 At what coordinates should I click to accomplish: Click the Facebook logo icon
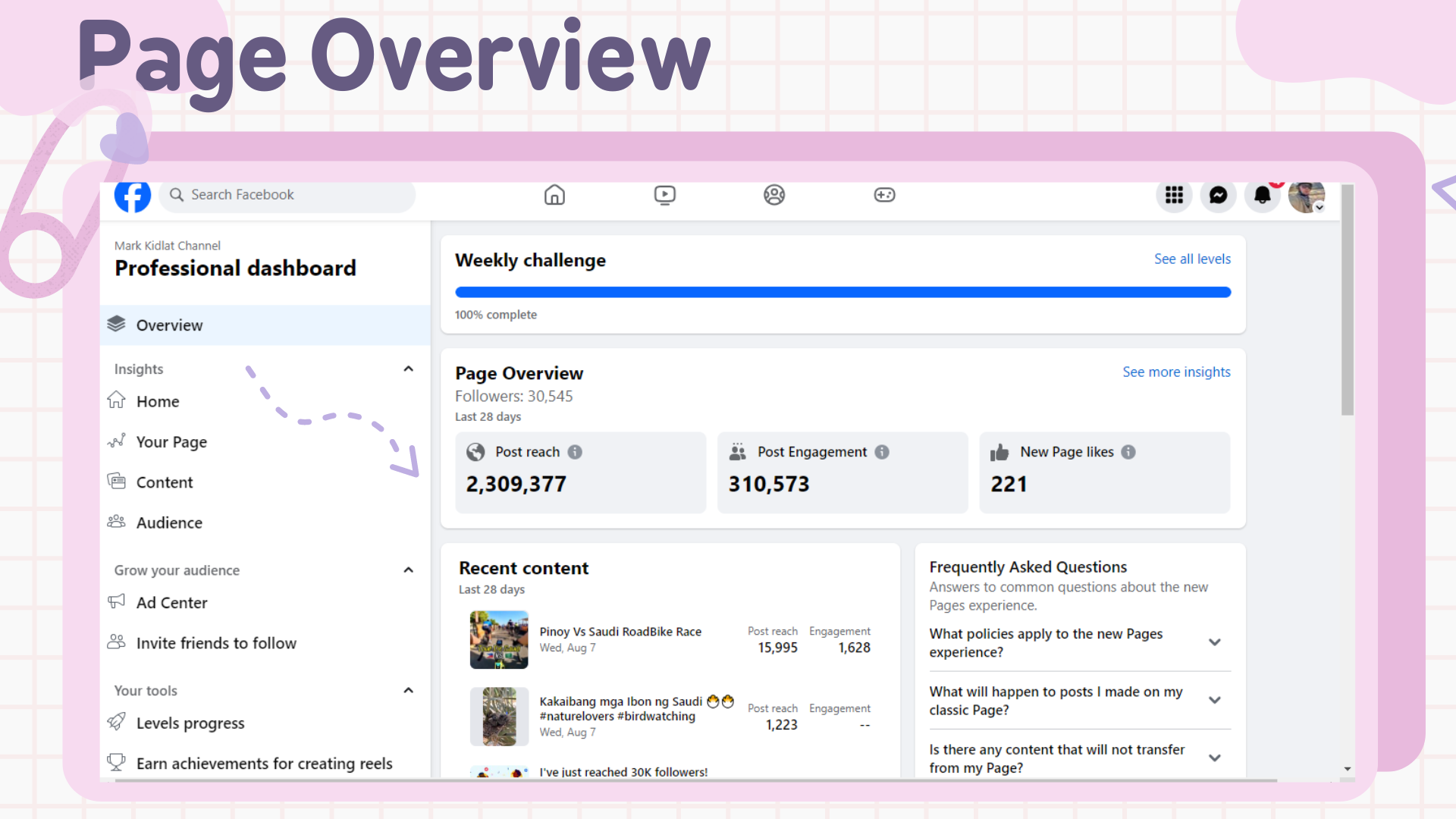133,196
